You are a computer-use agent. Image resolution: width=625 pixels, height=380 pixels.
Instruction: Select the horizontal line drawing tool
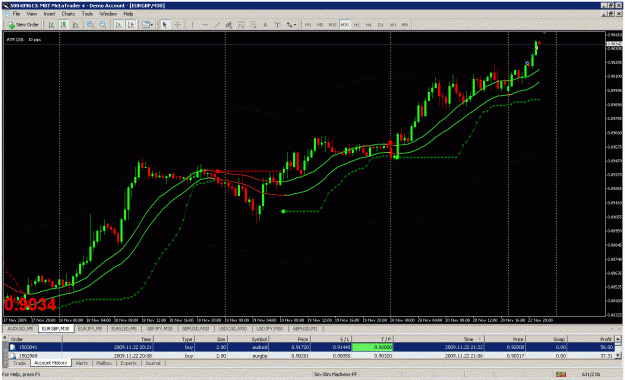point(205,25)
